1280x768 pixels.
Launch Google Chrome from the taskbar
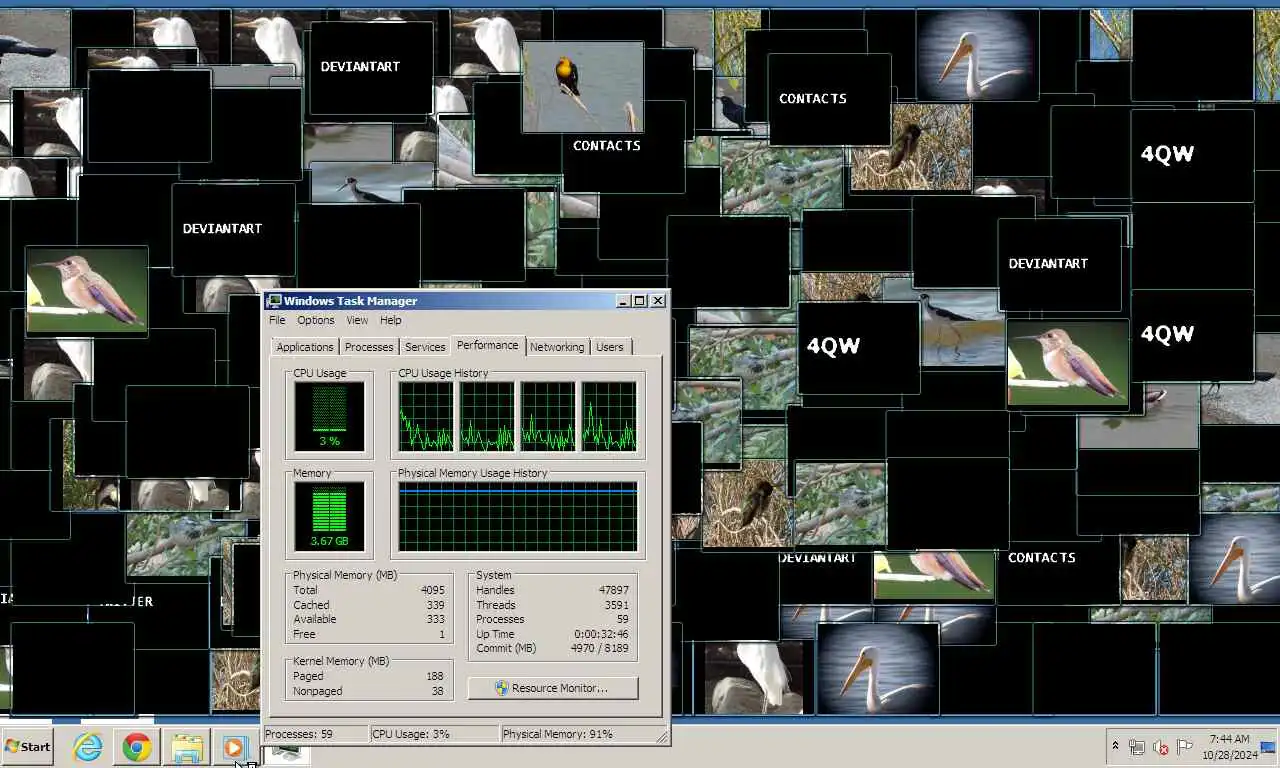[137, 747]
